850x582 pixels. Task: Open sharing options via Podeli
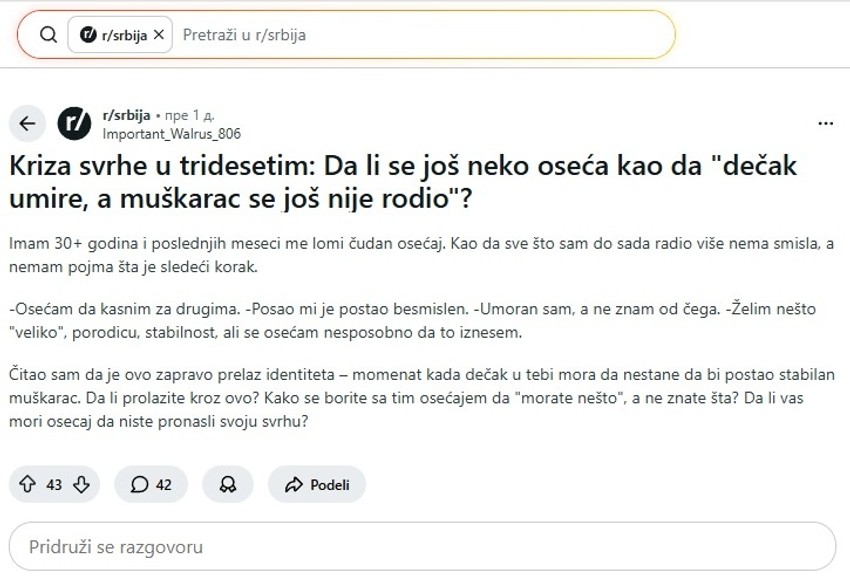pyautogui.click(x=330, y=484)
